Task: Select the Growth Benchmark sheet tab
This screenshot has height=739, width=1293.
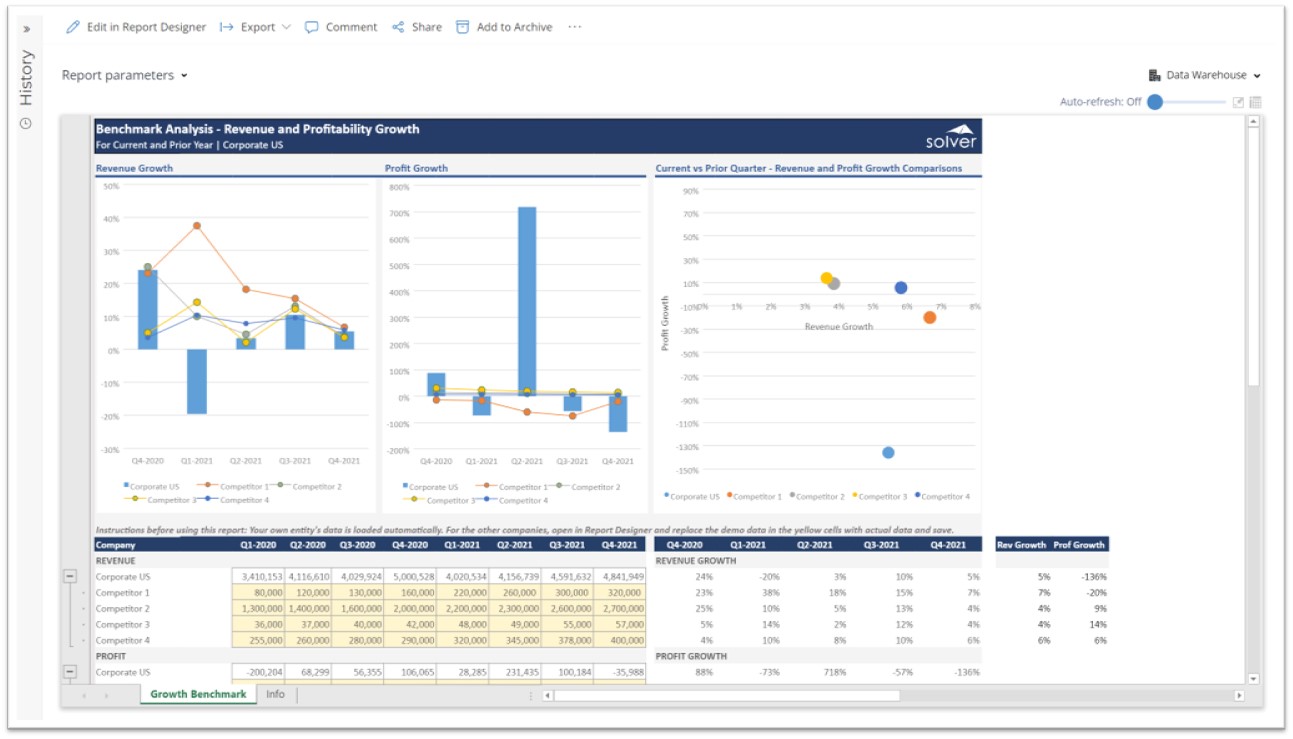Action: (198, 694)
